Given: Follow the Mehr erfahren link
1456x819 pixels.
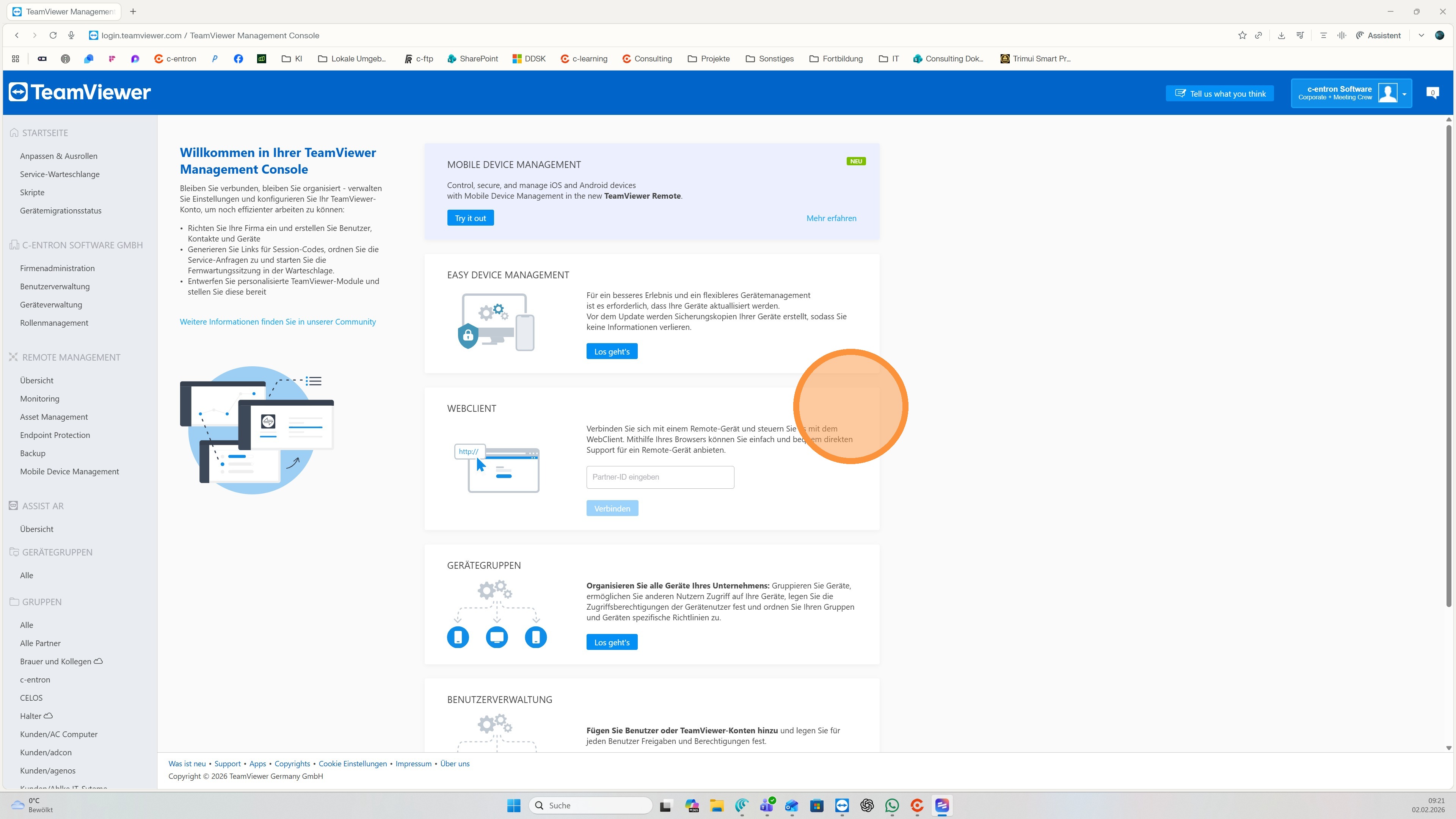Looking at the screenshot, I should pyautogui.click(x=831, y=218).
